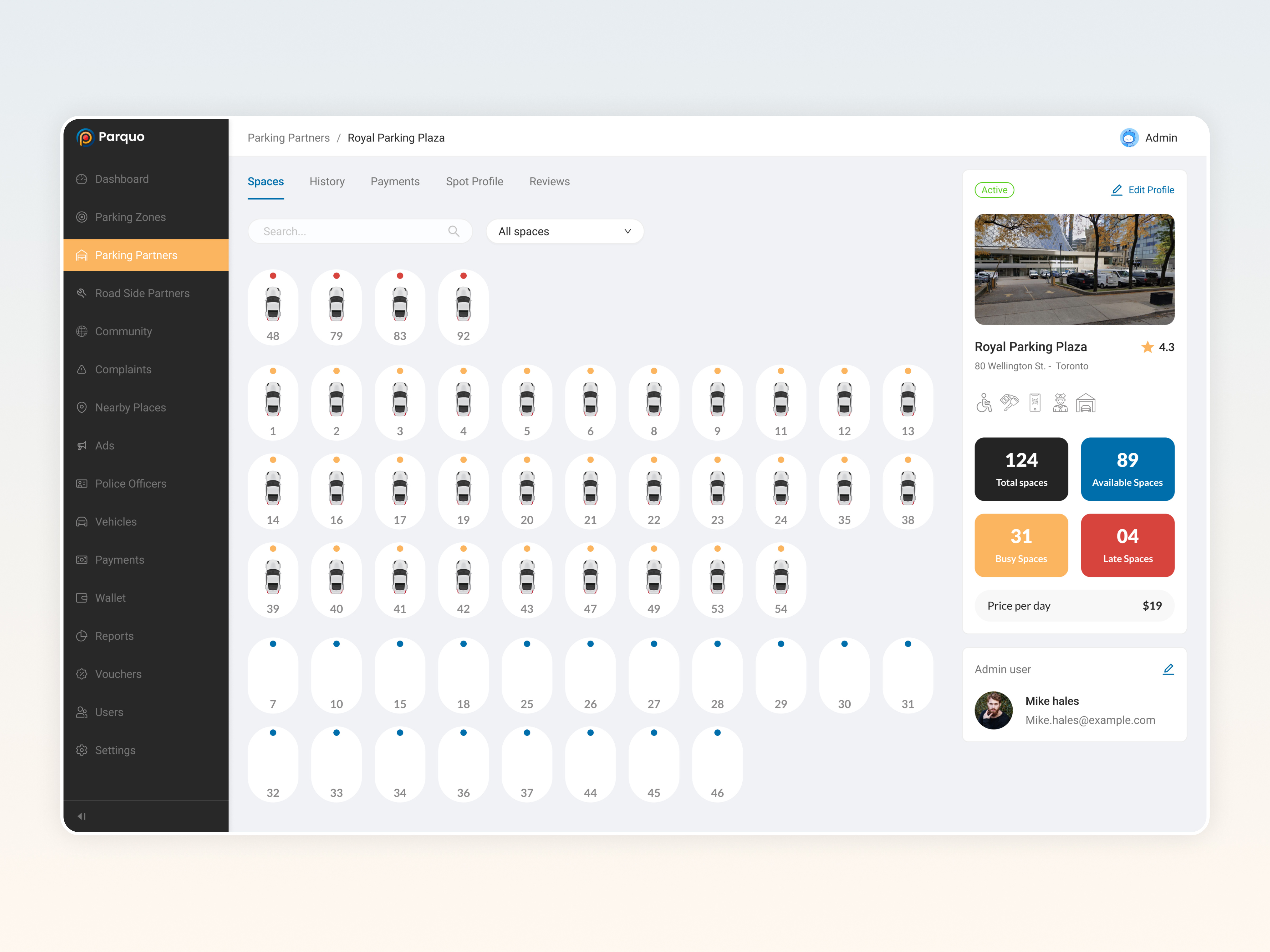The height and width of the screenshot is (952, 1270).
Task: Select late parking space 48
Action: coord(273,308)
